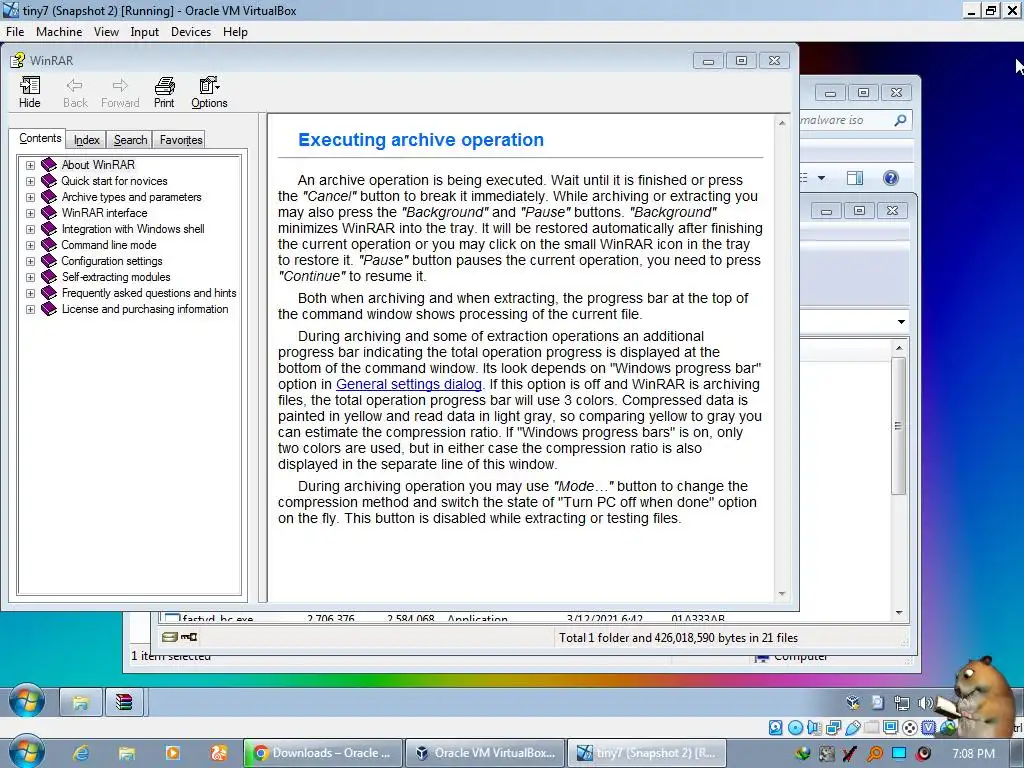1024x768 pixels.
Task: Click the search magnifier in the Explorer window
Action: click(x=900, y=120)
